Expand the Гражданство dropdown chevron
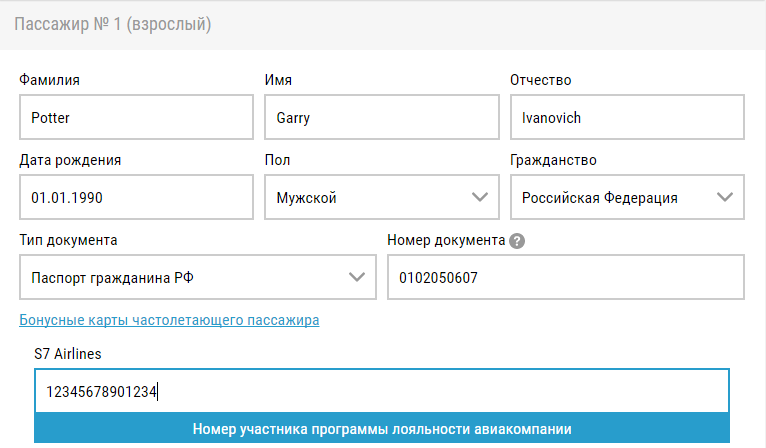The image size is (766, 448). 724,197
